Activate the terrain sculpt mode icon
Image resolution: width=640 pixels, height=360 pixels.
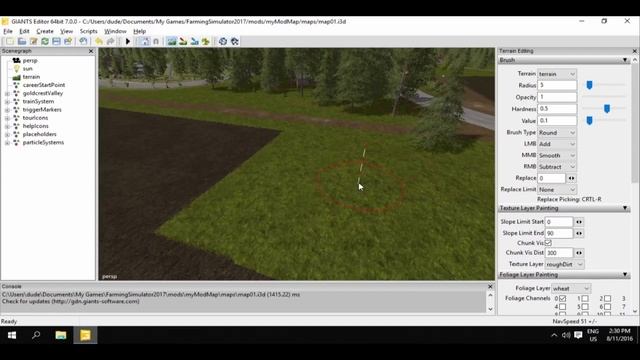coord(172,41)
